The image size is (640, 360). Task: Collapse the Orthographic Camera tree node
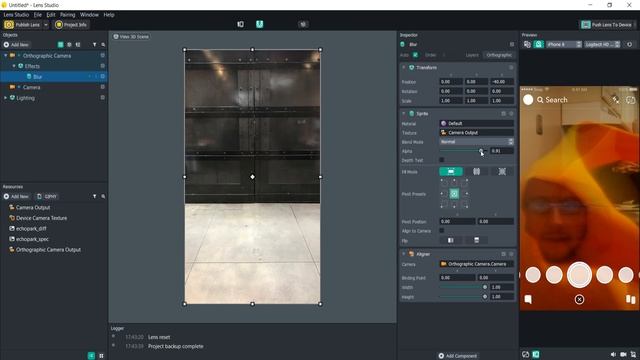click(x=6, y=56)
